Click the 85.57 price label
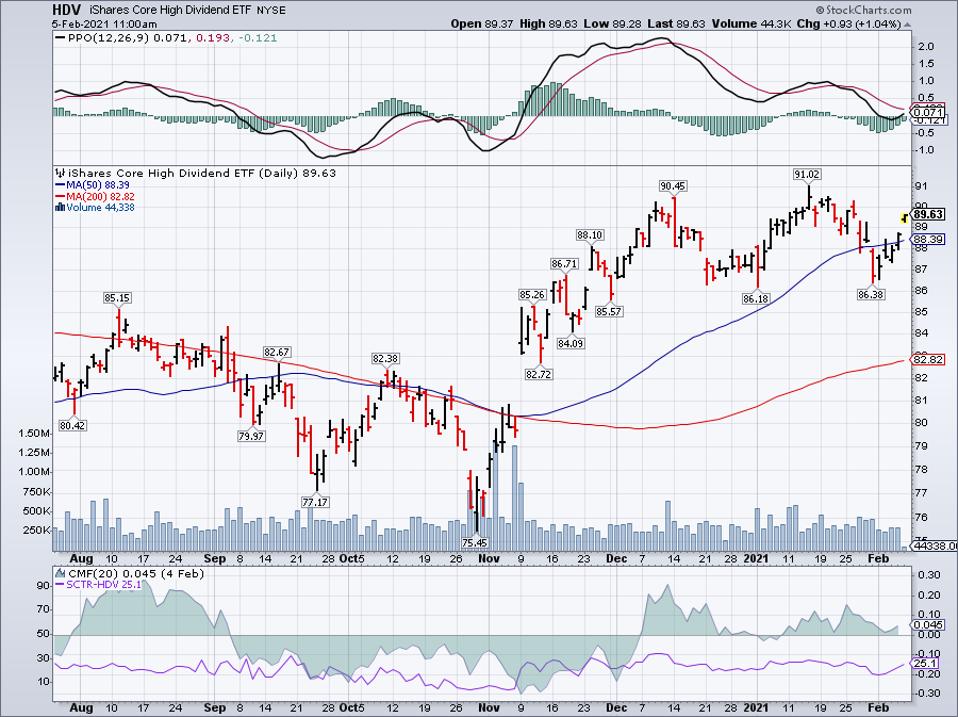Screen dimensions: 958x717 tap(609, 311)
